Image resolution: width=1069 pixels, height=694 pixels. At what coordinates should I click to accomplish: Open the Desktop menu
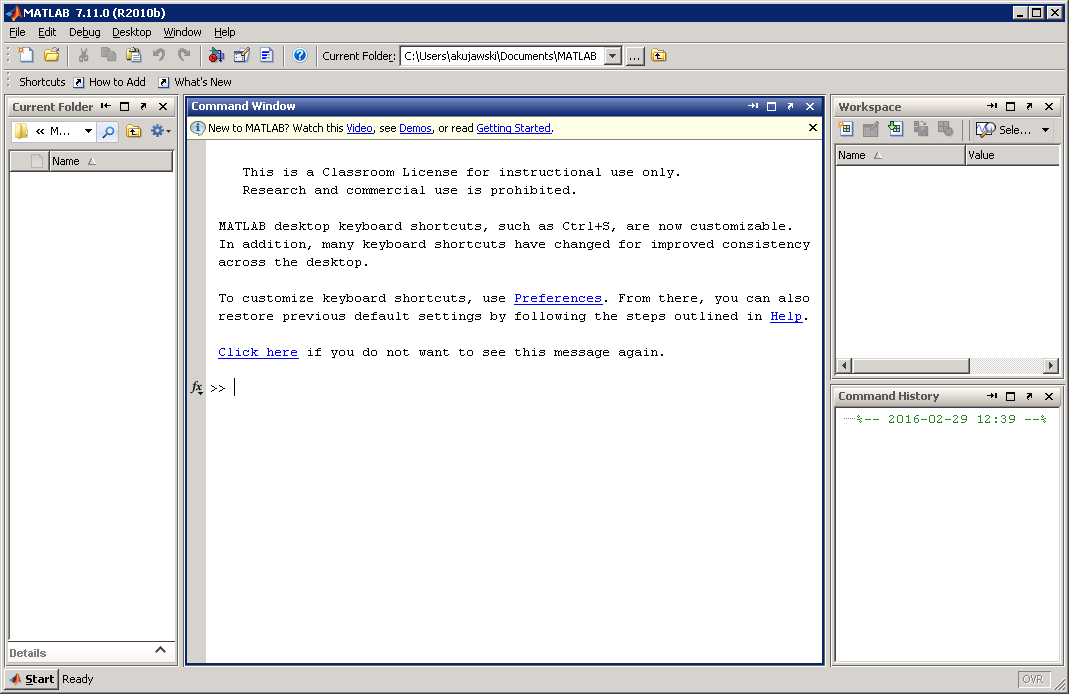tap(132, 32)
